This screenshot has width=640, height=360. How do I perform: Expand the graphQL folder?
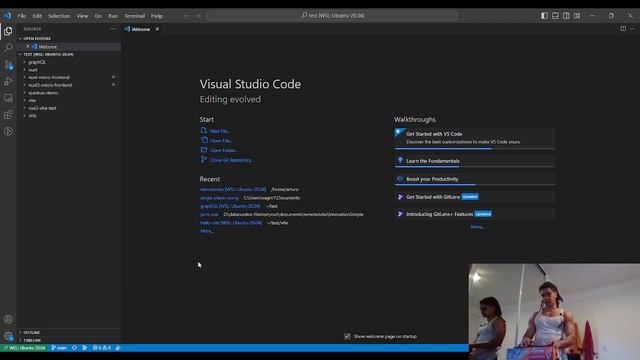pyautogui.click(x=37, y=62)
